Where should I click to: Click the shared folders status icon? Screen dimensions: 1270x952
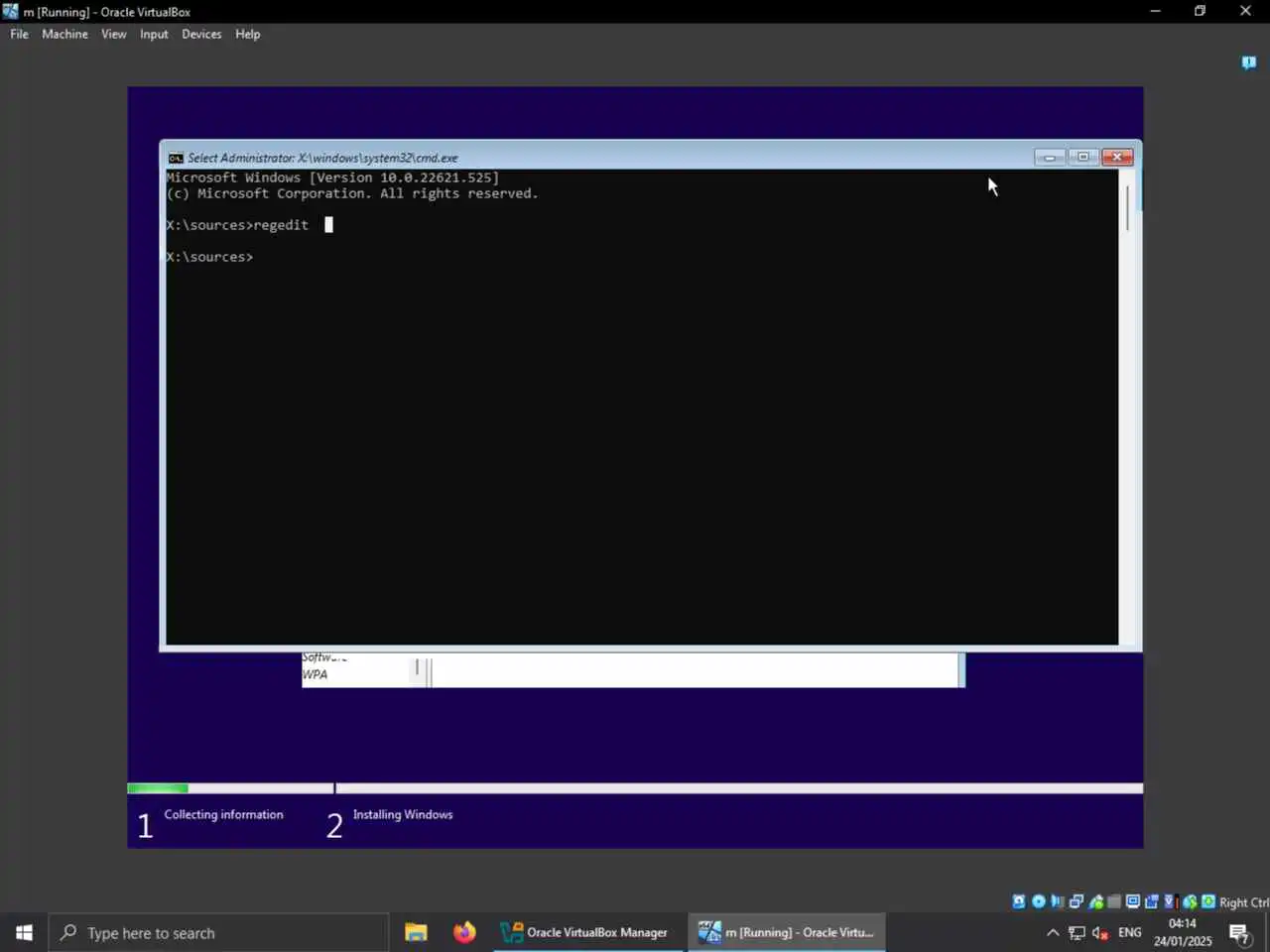(x=1114, y=901)
